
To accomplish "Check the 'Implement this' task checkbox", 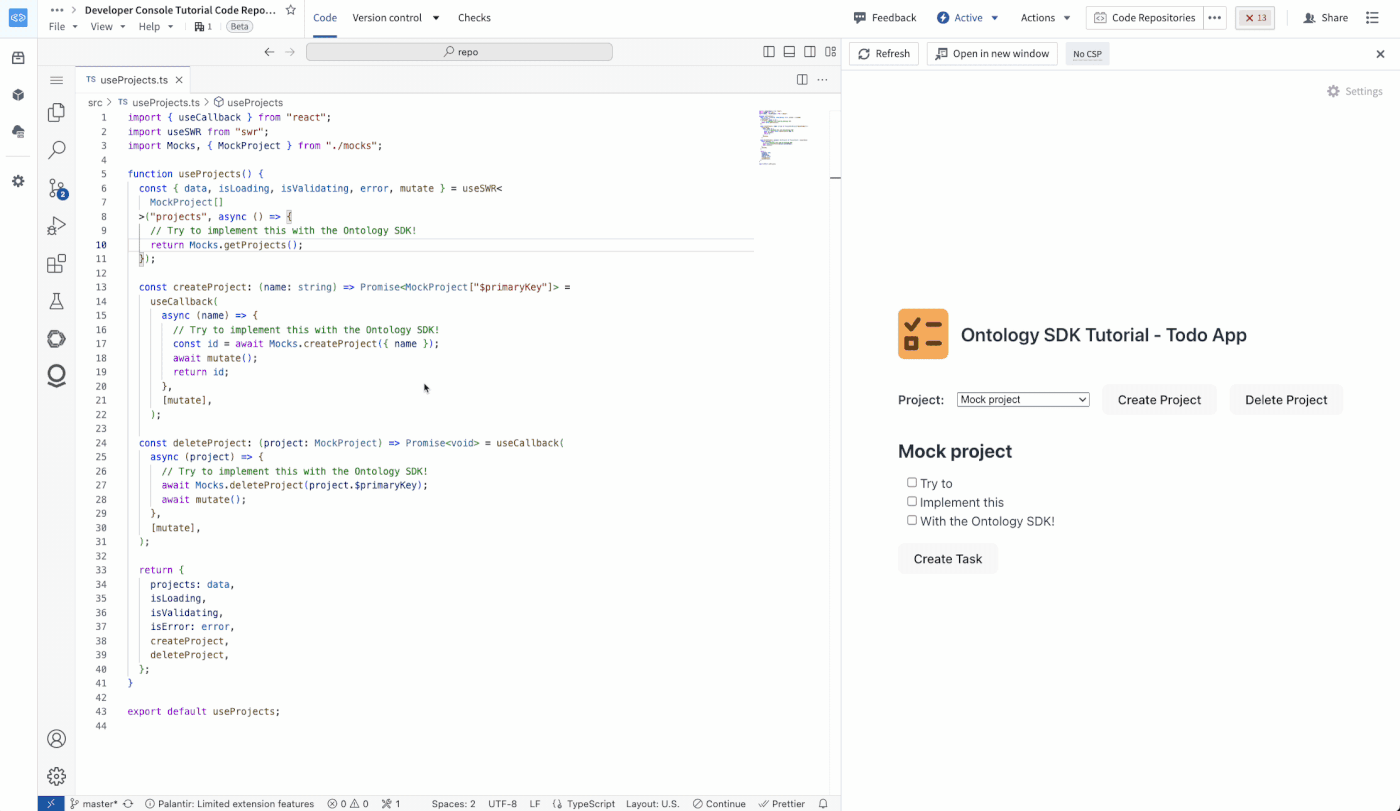I will pyautogui.click(x=912, y=502).
